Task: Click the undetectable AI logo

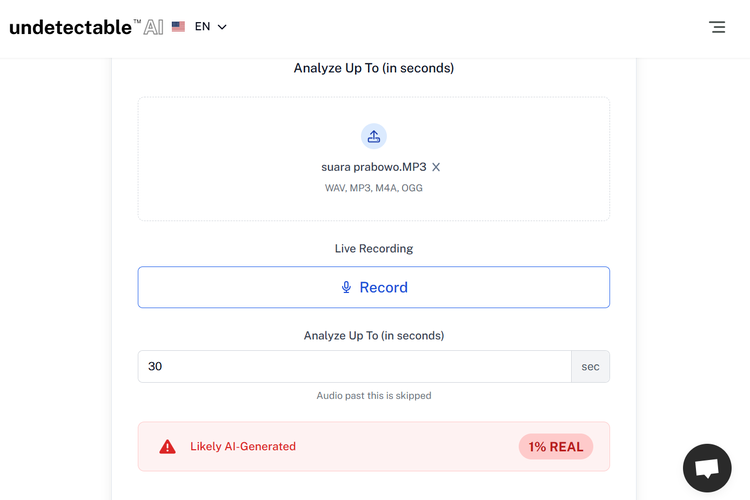Action: pyautogui.click(x=85, y=27)
